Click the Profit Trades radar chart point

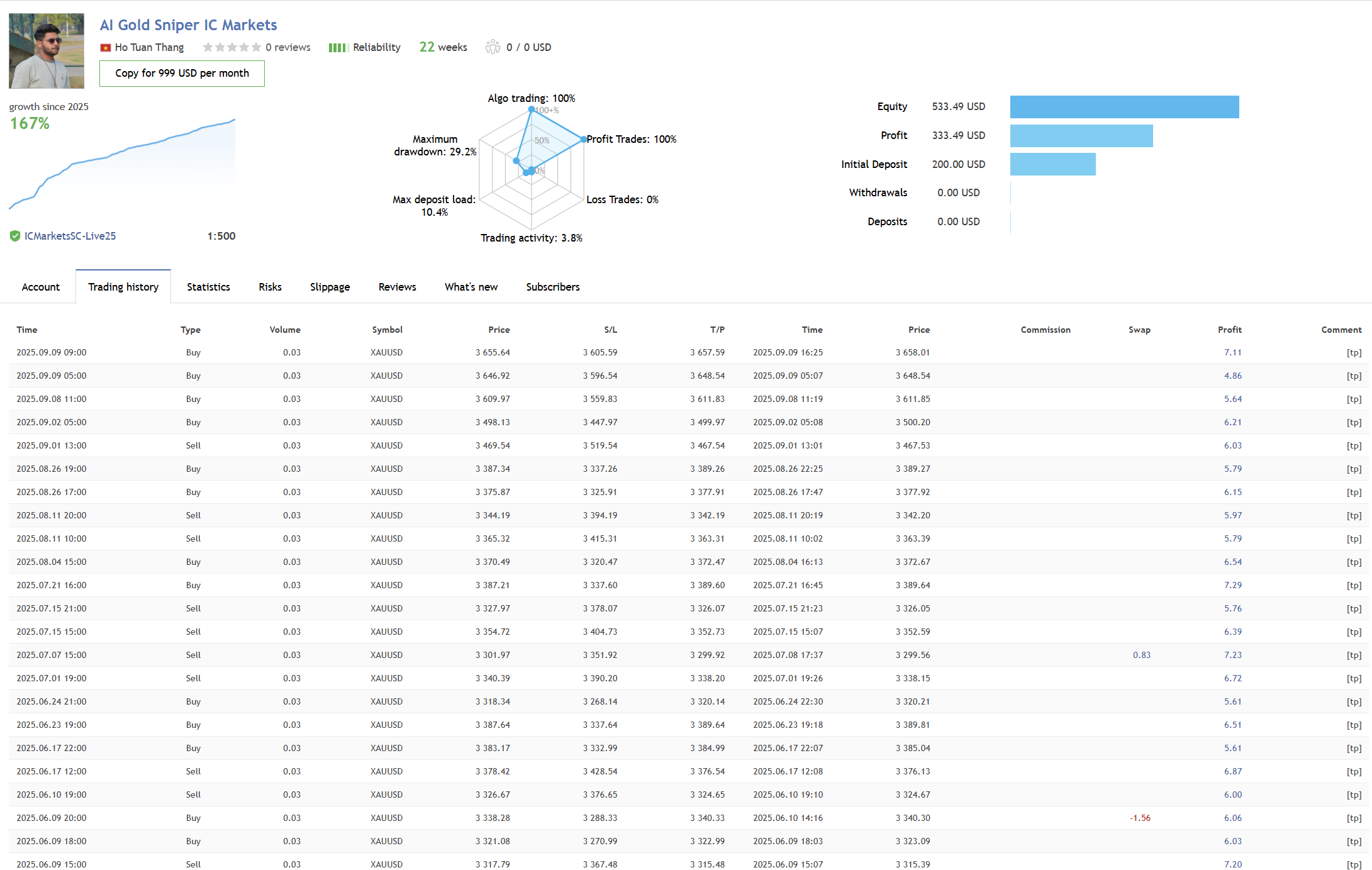click(x=583, y=139)
